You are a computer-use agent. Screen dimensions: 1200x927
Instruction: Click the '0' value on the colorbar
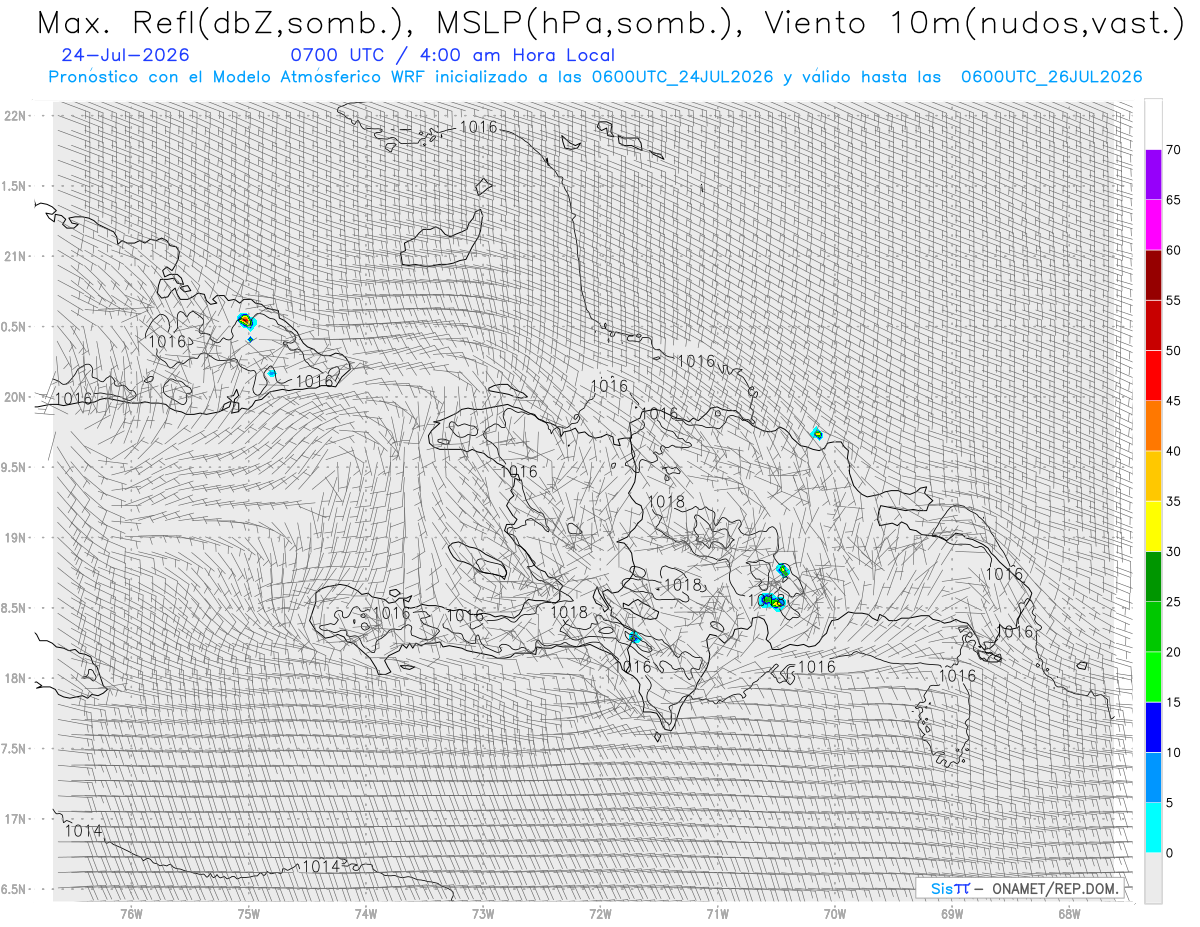[1169, 853]
